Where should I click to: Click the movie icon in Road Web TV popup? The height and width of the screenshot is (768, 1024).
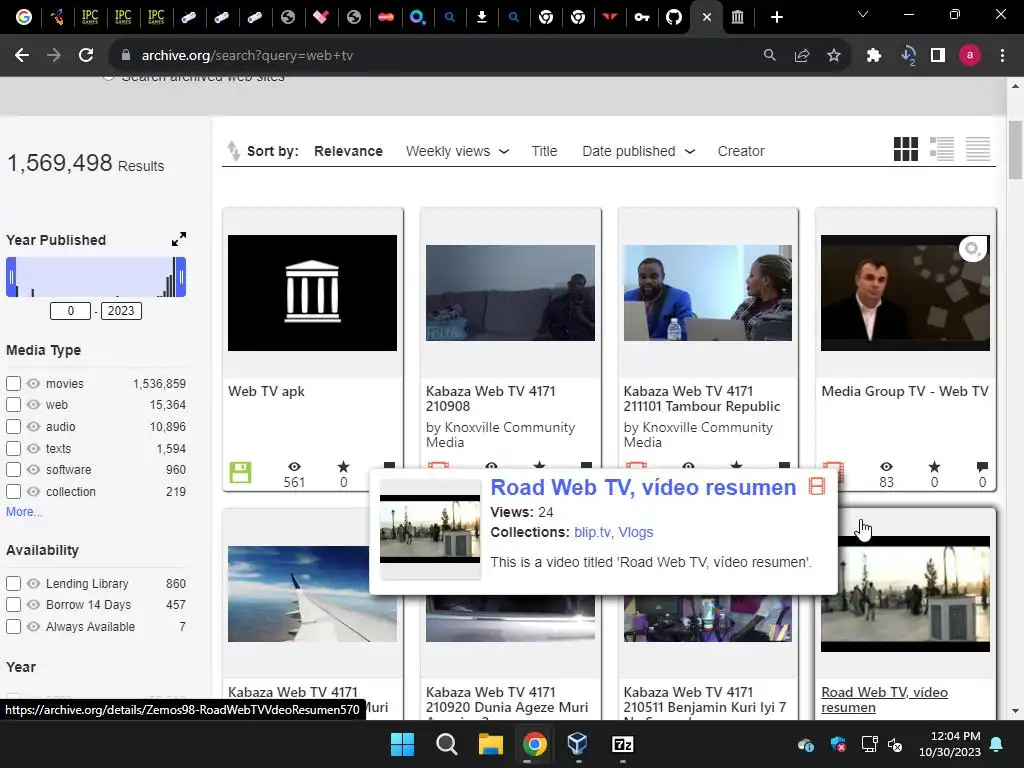point(817,487)
